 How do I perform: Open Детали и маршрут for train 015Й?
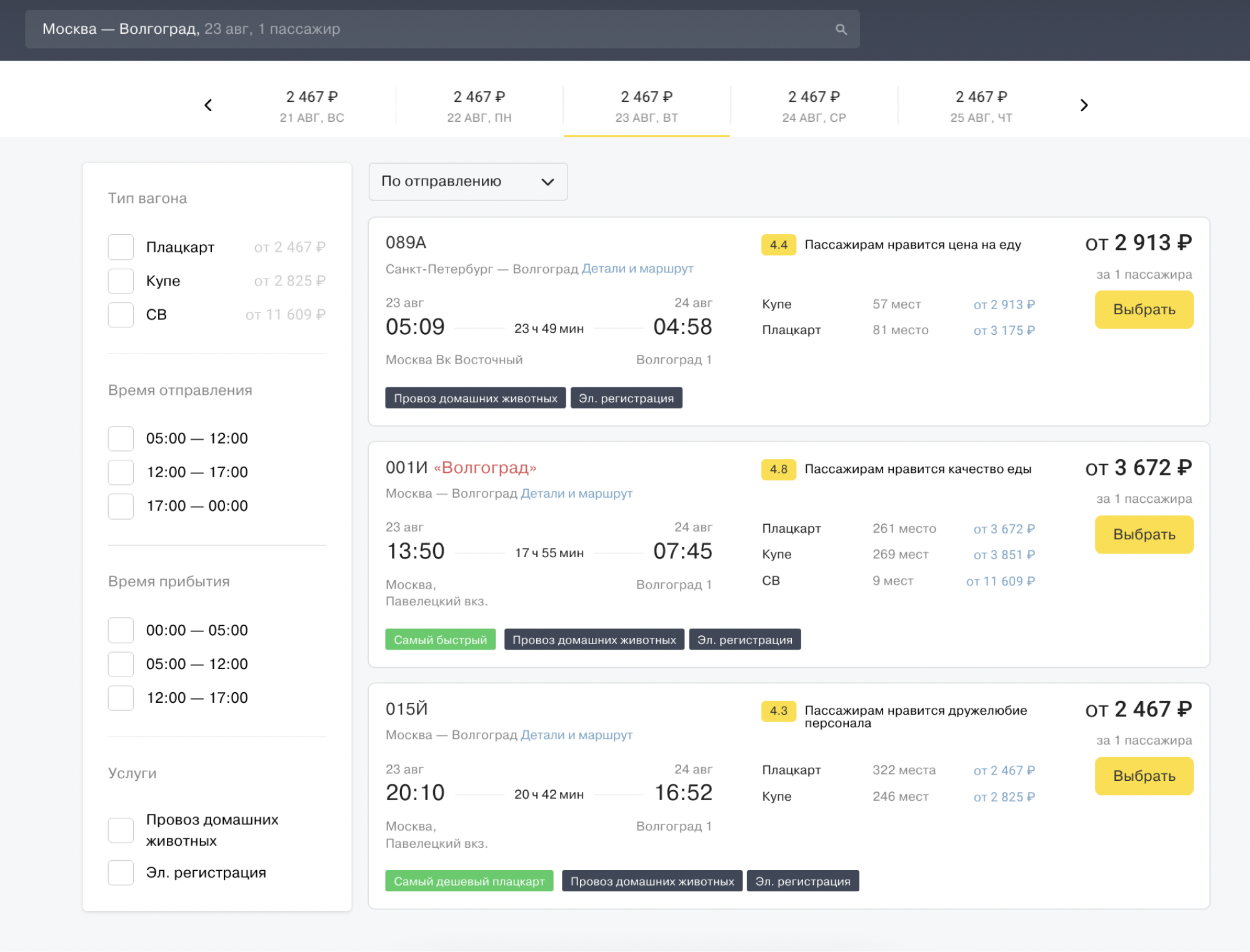pyautogui.click(x=576, y=735)
